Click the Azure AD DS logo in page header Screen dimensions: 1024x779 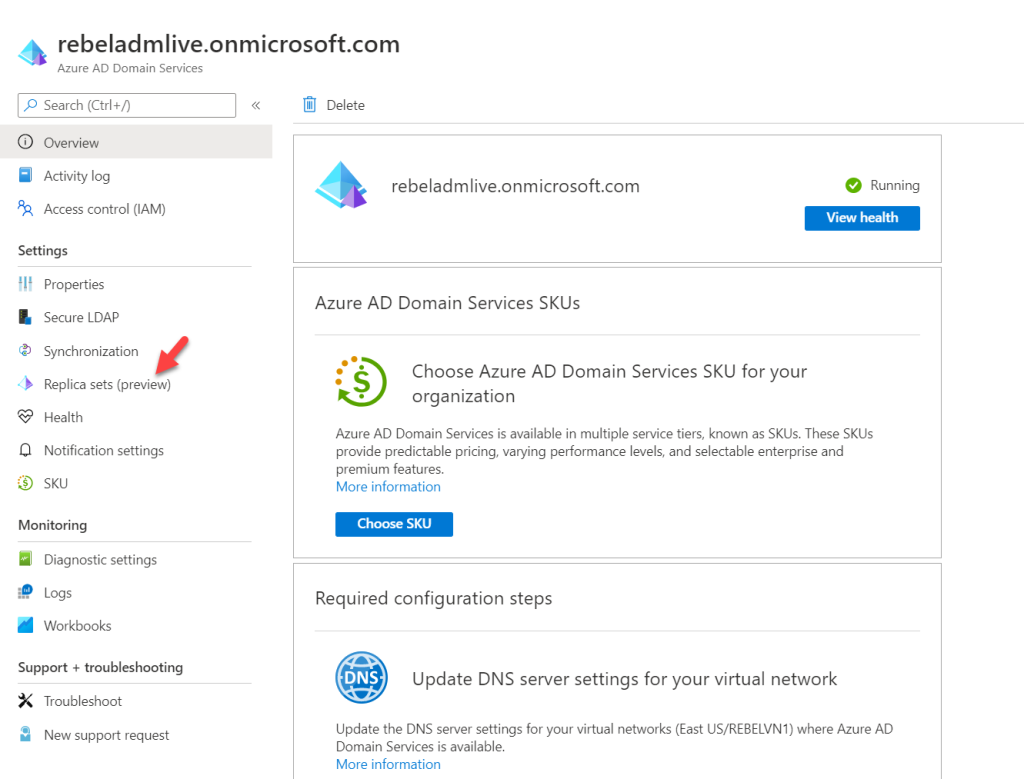click(x=33, y=52)
